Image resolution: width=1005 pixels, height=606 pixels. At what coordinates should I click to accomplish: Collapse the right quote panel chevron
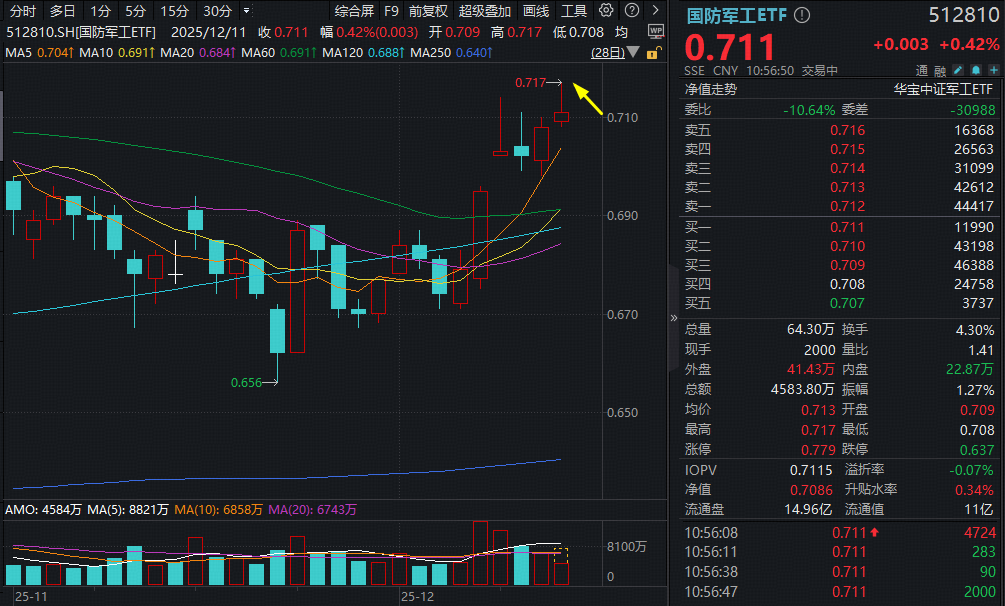pyautogui.click(x=673, y=318)
